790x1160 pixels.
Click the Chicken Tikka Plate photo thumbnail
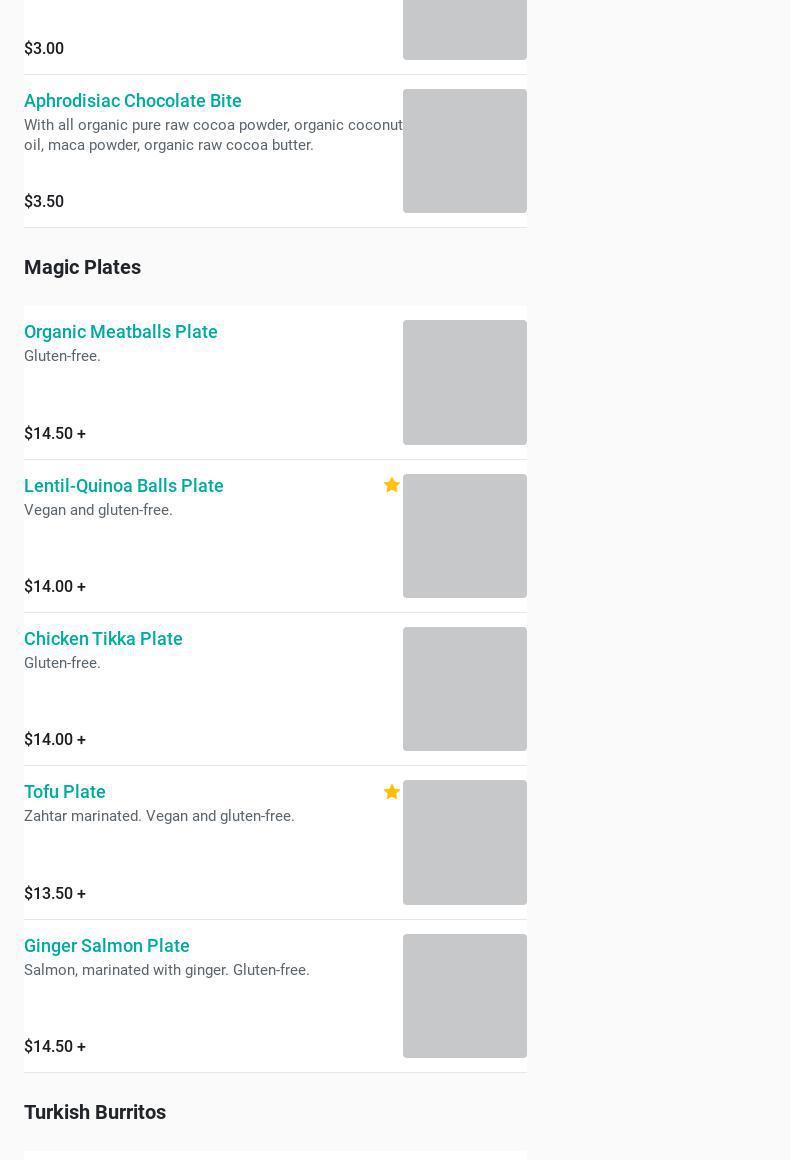coord(465,689)
